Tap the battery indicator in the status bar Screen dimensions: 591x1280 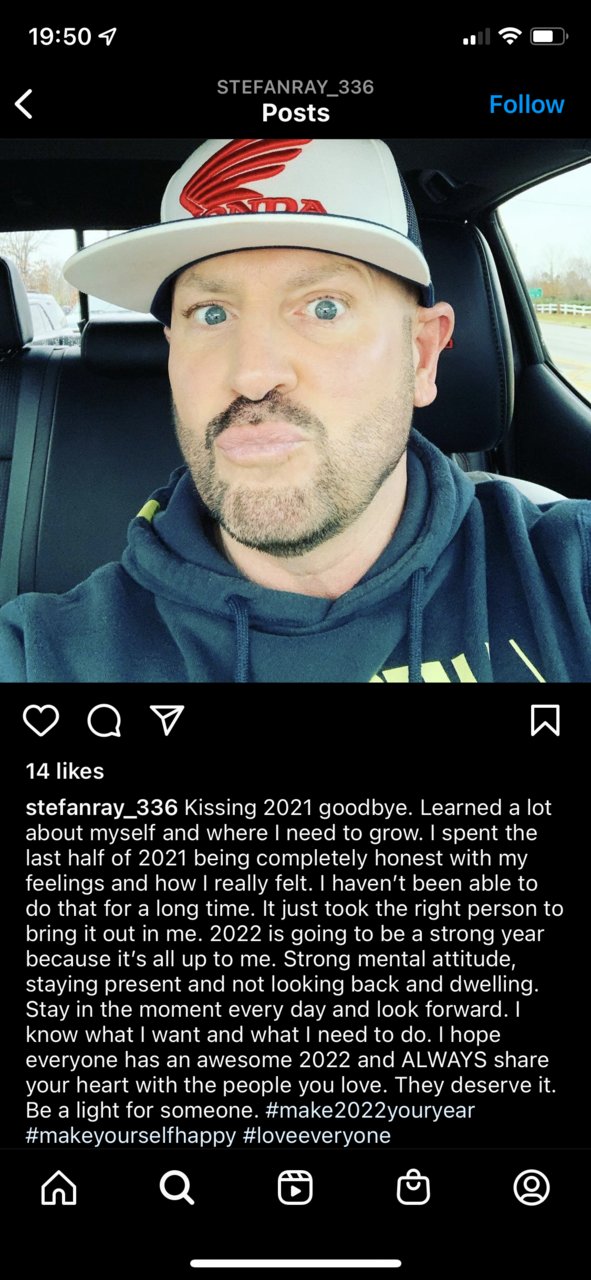coord(549,37)
